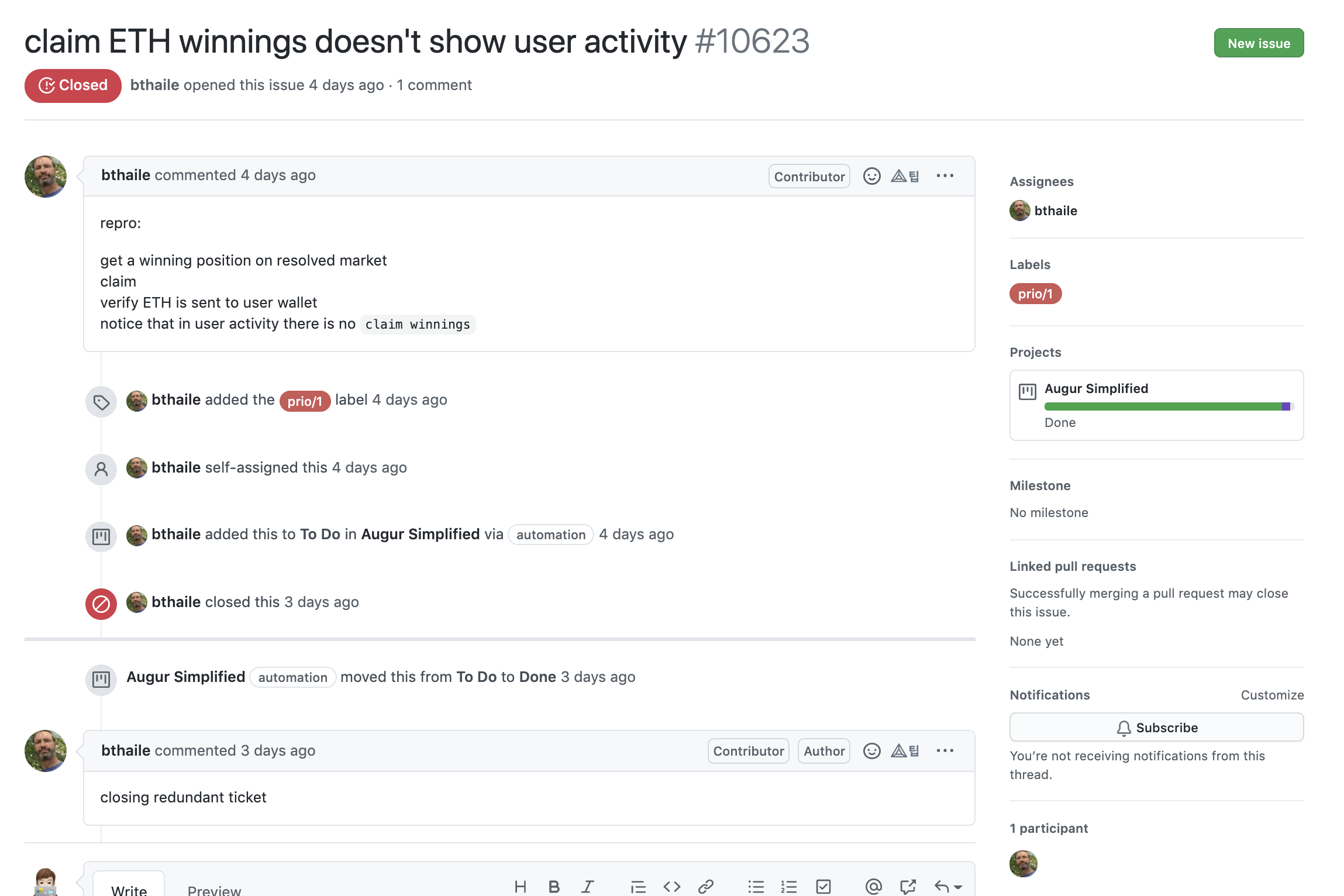Screen dimensions: 1344x896
Task: Switch to Preview tab
Action: [x=214, y=890]
